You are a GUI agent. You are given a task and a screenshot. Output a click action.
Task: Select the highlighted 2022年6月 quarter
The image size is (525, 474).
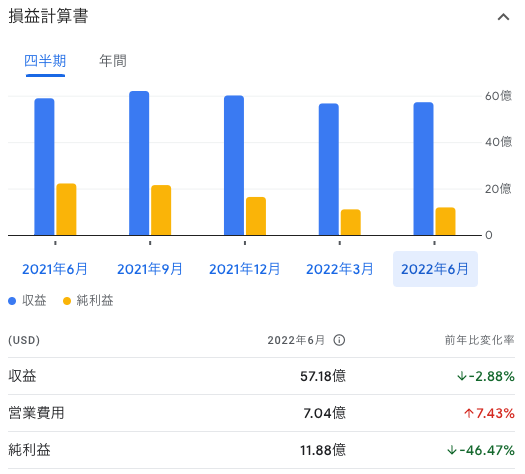coord(435,269)
